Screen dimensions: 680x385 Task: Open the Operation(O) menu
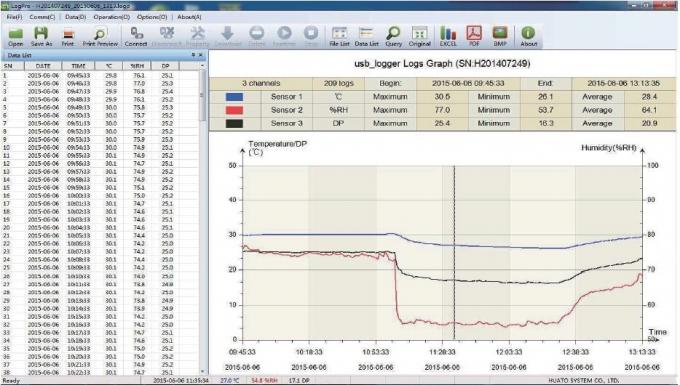point(111,17)
